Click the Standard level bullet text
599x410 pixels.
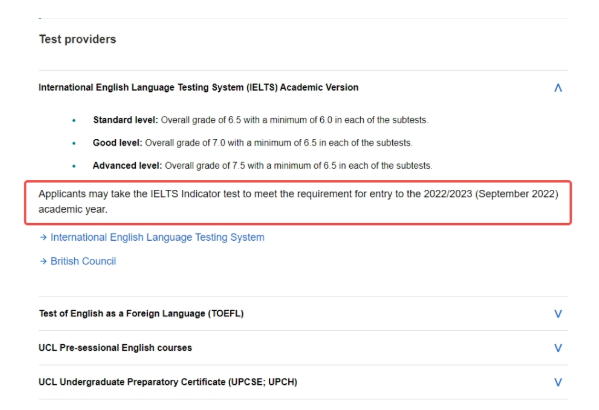[261, 120]
